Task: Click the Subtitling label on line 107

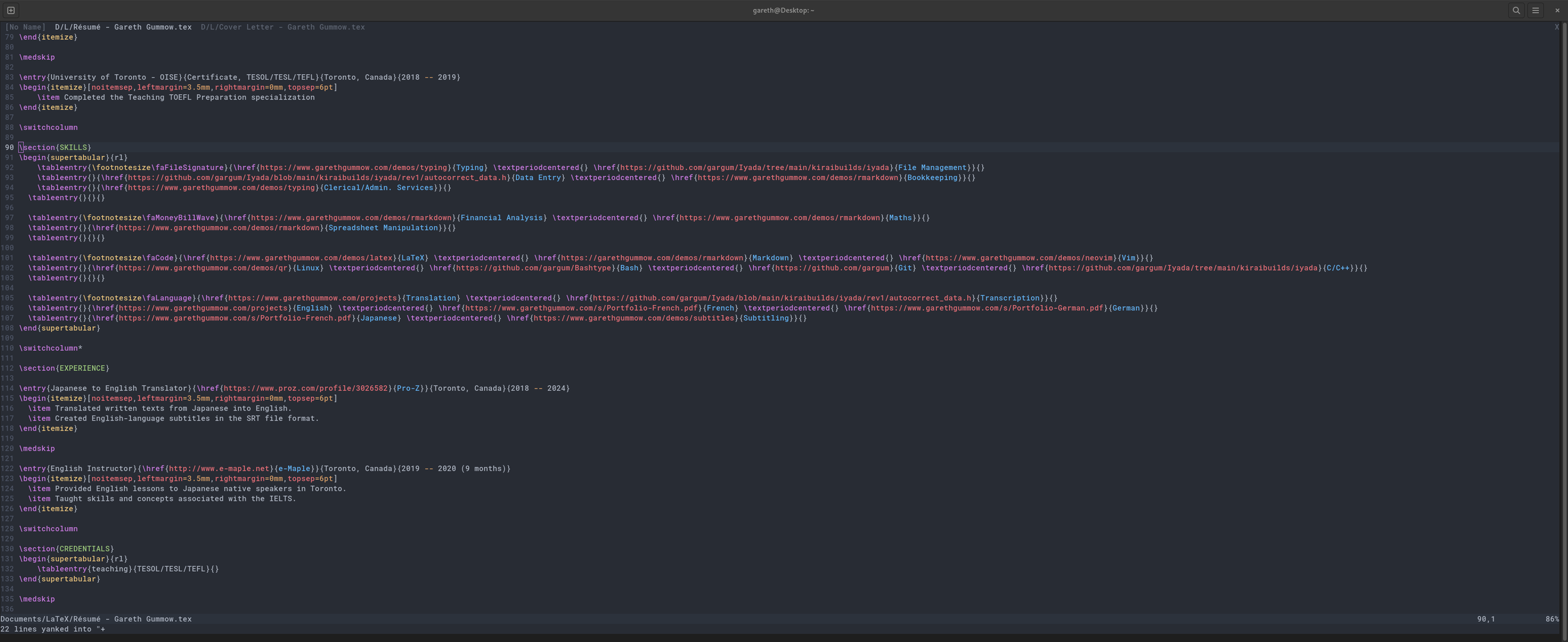Action: (x=766, y=318)
